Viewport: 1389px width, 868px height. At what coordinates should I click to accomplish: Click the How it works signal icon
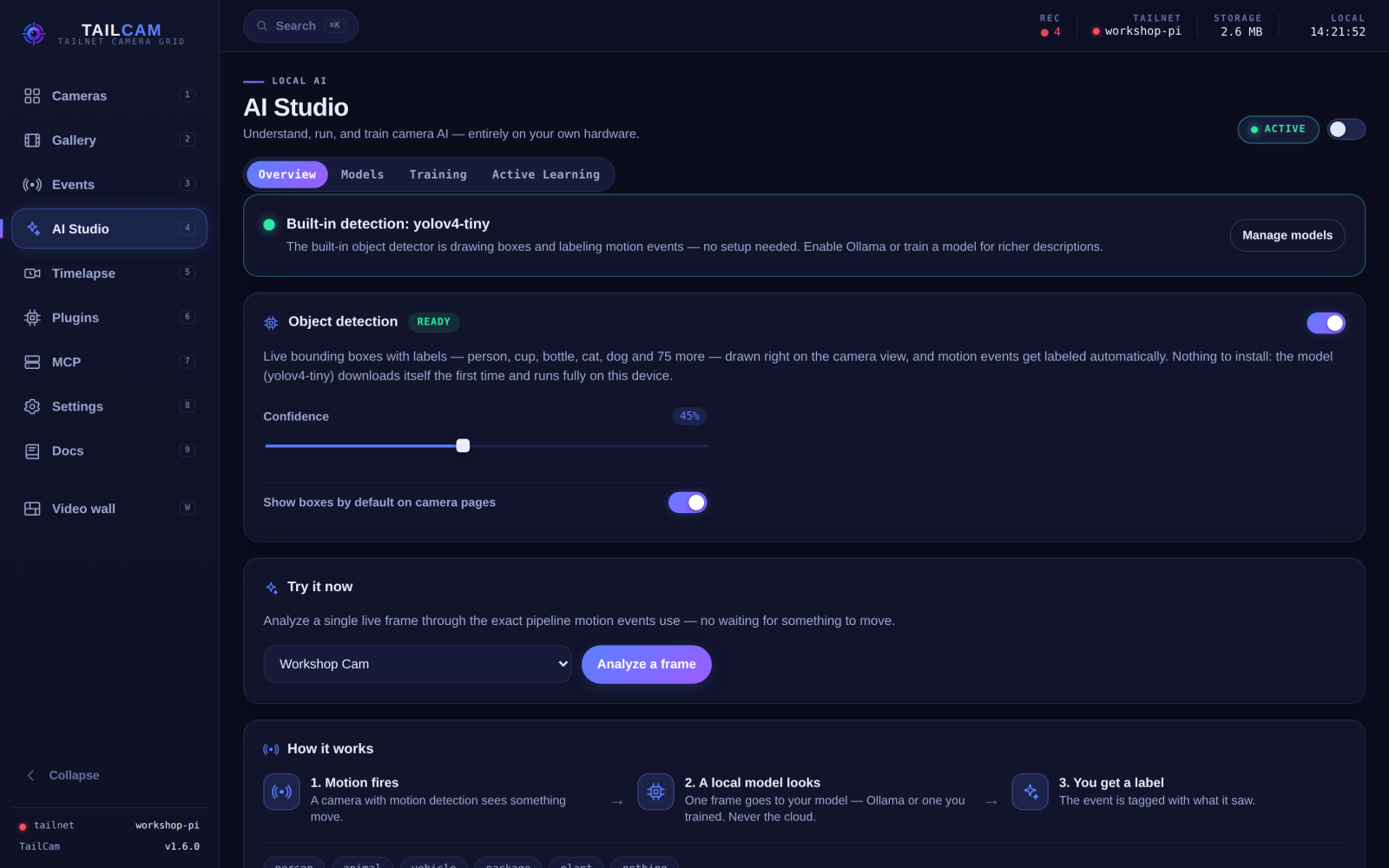coord(271,749)
